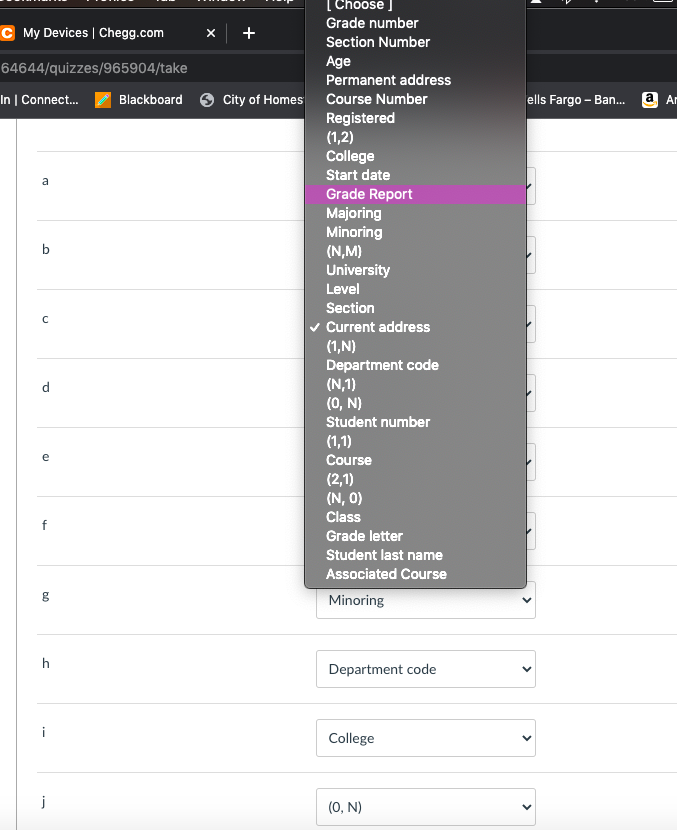Choose 'Student number' option
Viewport: 677px width, 830px height.
416,422
